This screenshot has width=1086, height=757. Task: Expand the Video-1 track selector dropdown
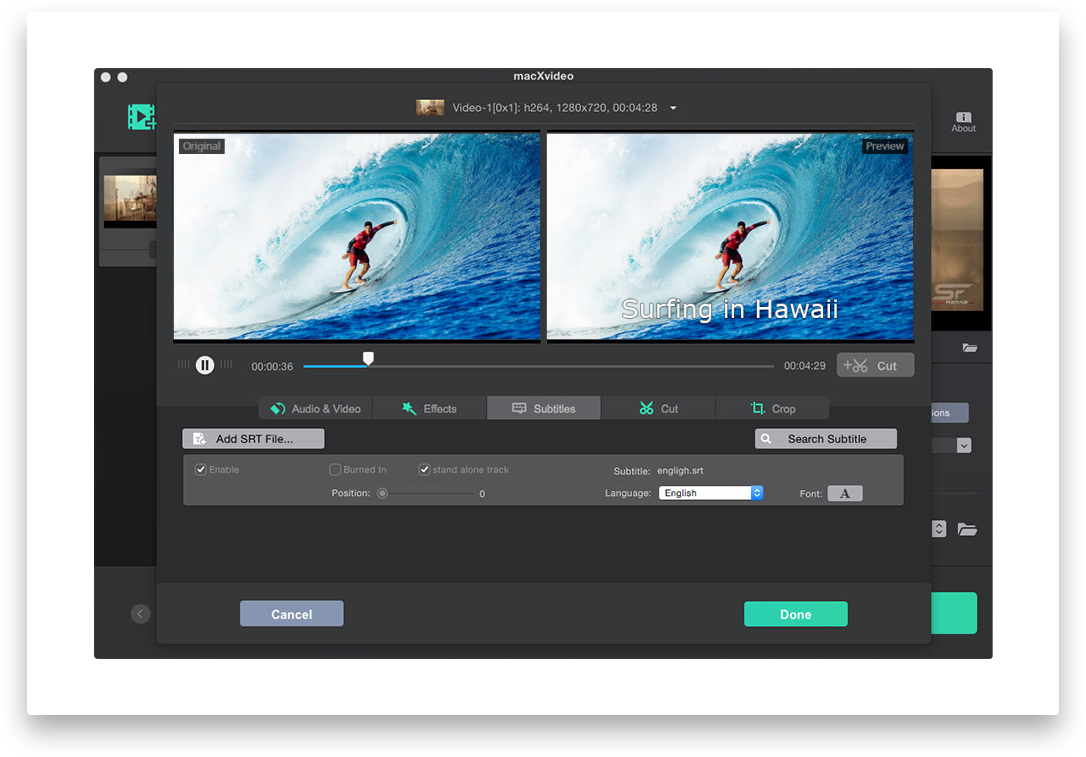tap(673, 108)
